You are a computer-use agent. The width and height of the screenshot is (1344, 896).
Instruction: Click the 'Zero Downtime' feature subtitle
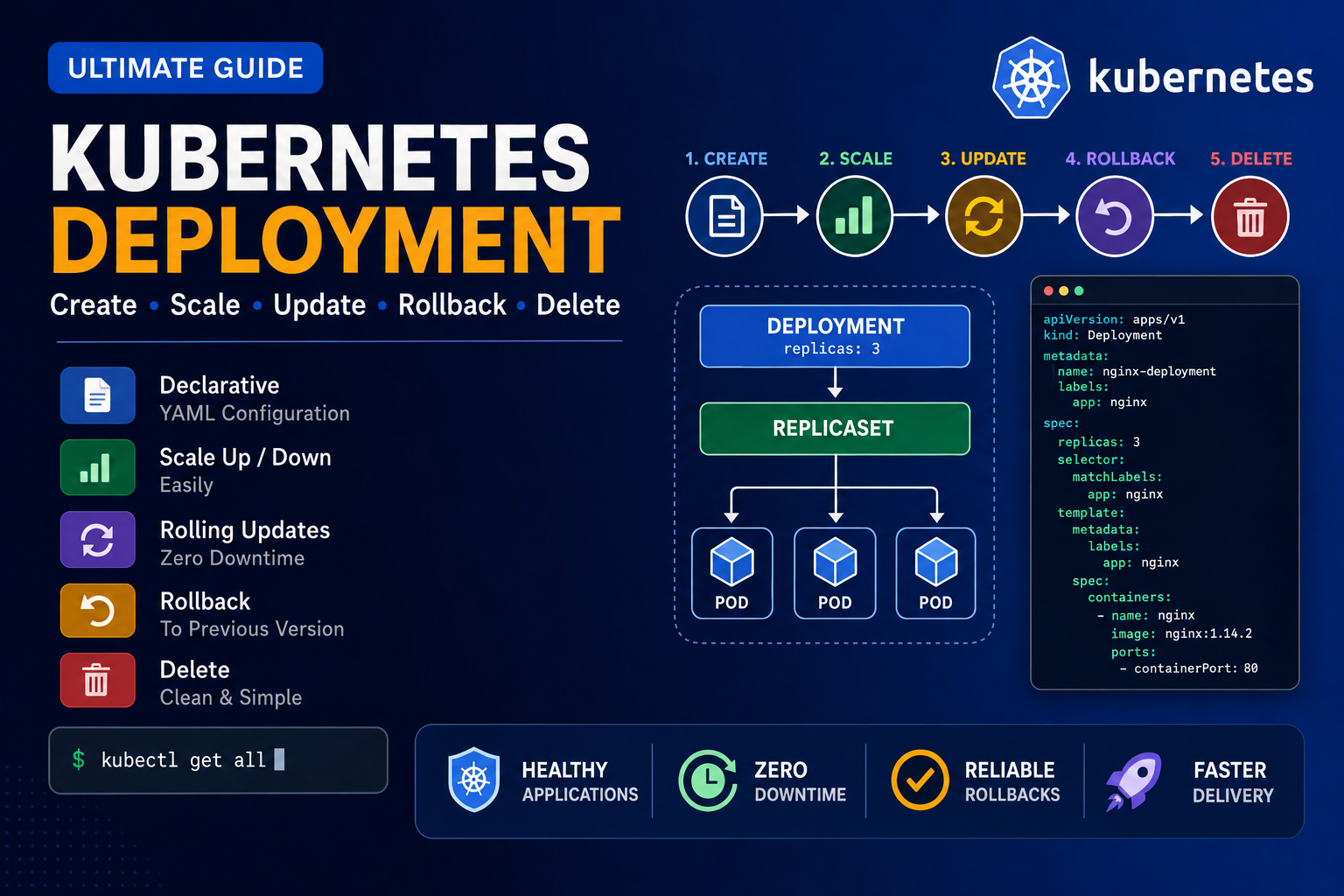coord(233,558)
